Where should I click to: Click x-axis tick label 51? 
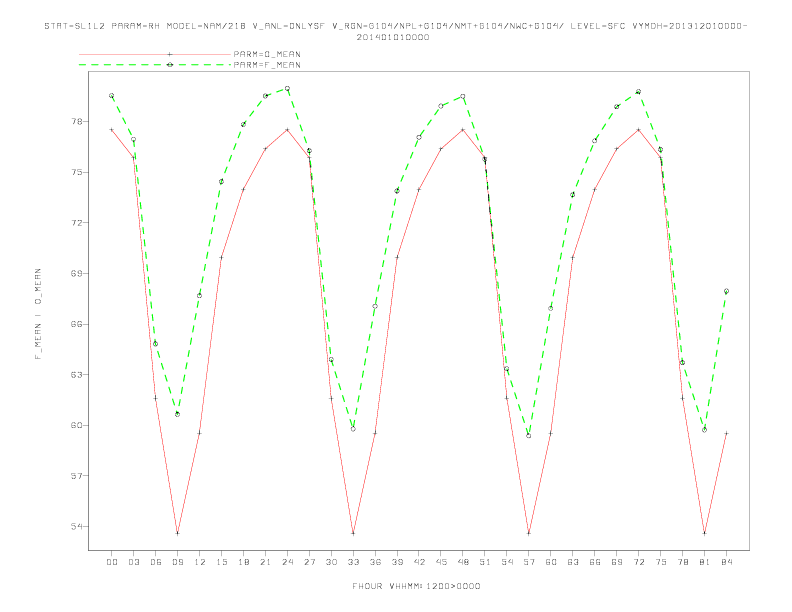click(485, 562)
